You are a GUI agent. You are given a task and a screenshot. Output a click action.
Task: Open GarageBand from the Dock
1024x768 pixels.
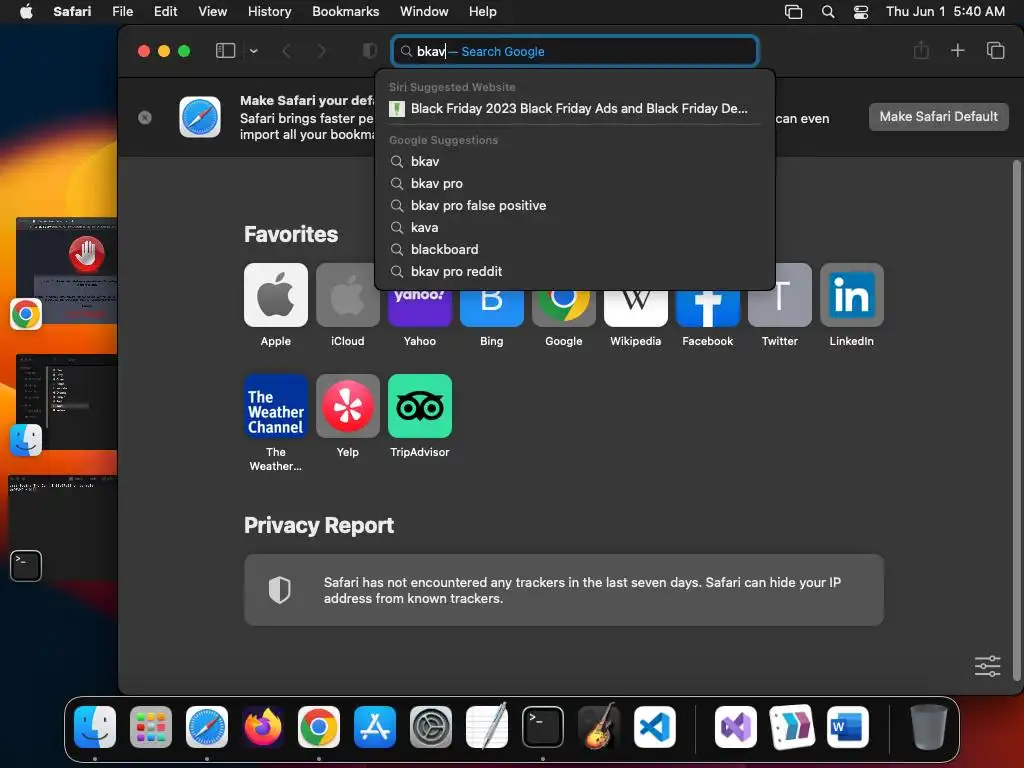[599, 727]
